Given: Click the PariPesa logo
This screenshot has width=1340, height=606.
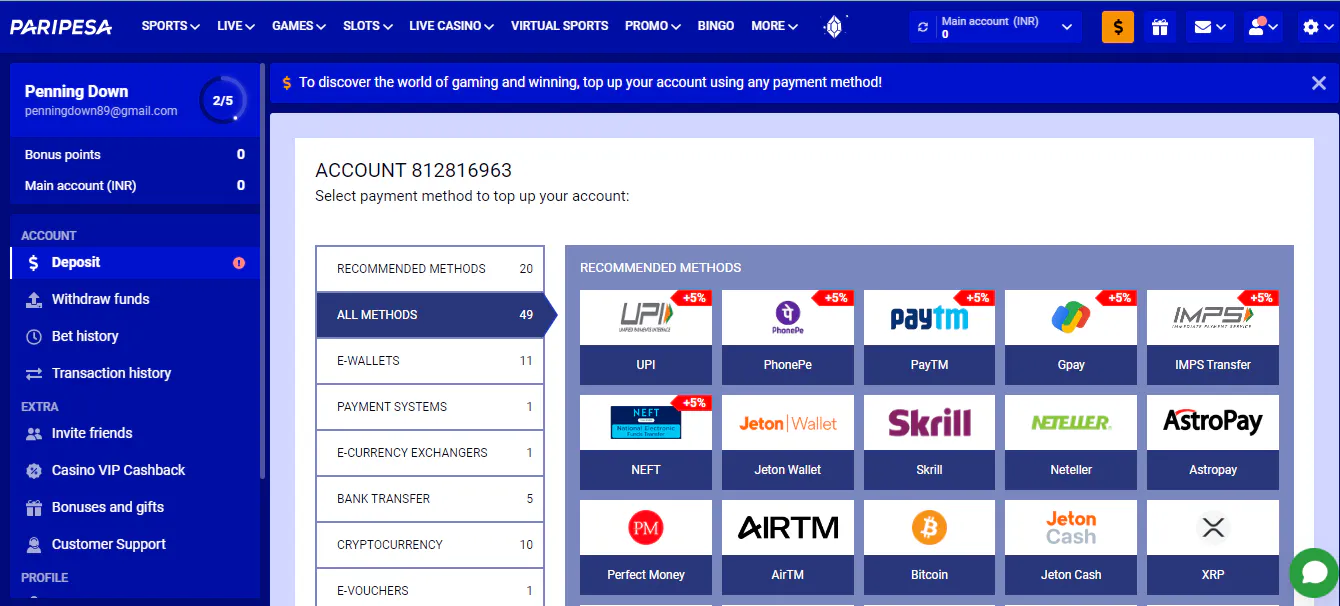Looking at the screenshot, I should click(x=61, y=26).
